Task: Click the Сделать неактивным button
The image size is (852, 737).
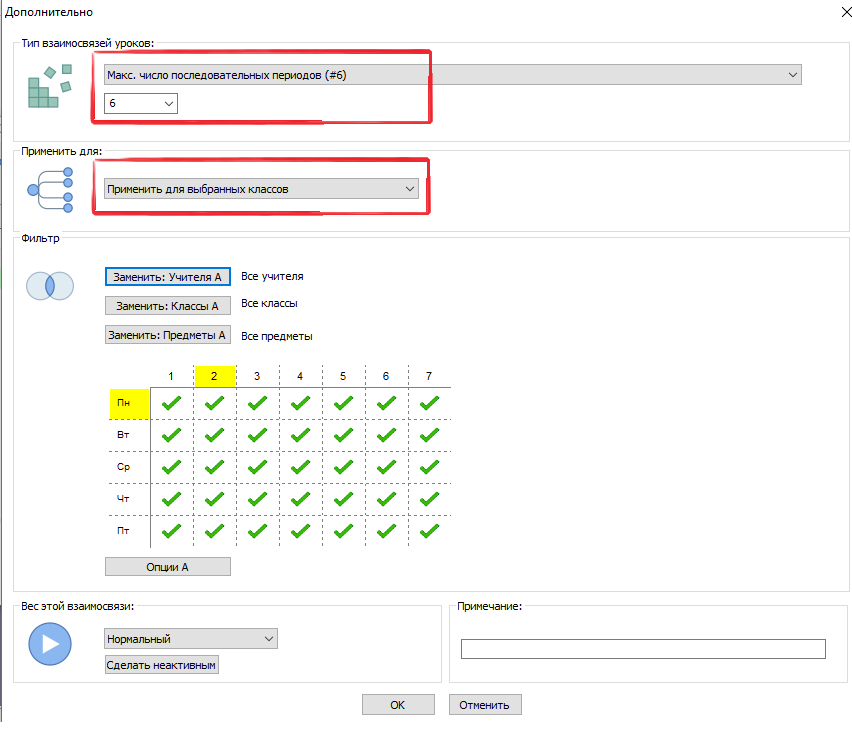Action: (161, 665)
